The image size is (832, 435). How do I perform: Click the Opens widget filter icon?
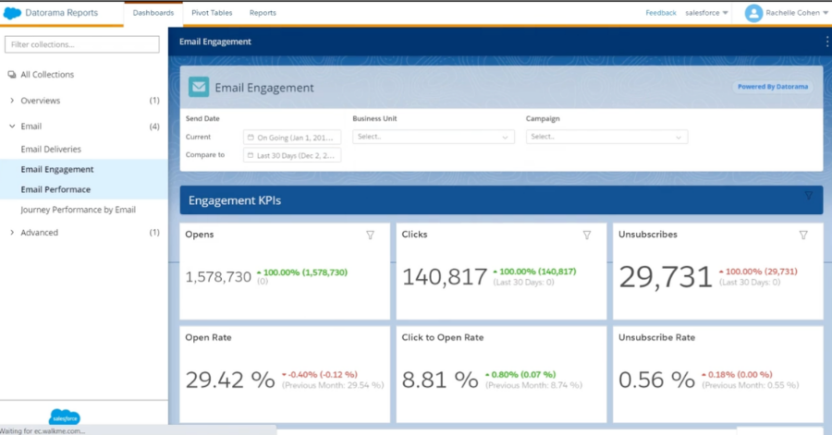(x=370, y=235)
